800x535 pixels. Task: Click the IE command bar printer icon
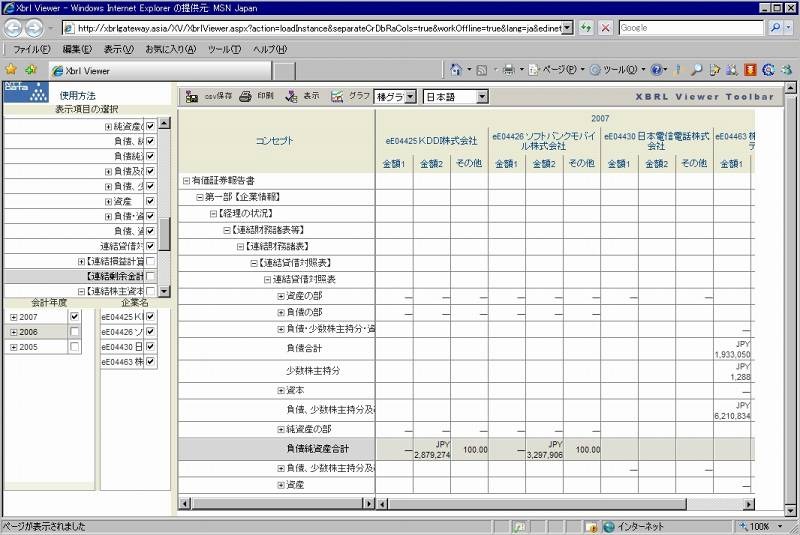pyautogui.click(x=508, y=70)
